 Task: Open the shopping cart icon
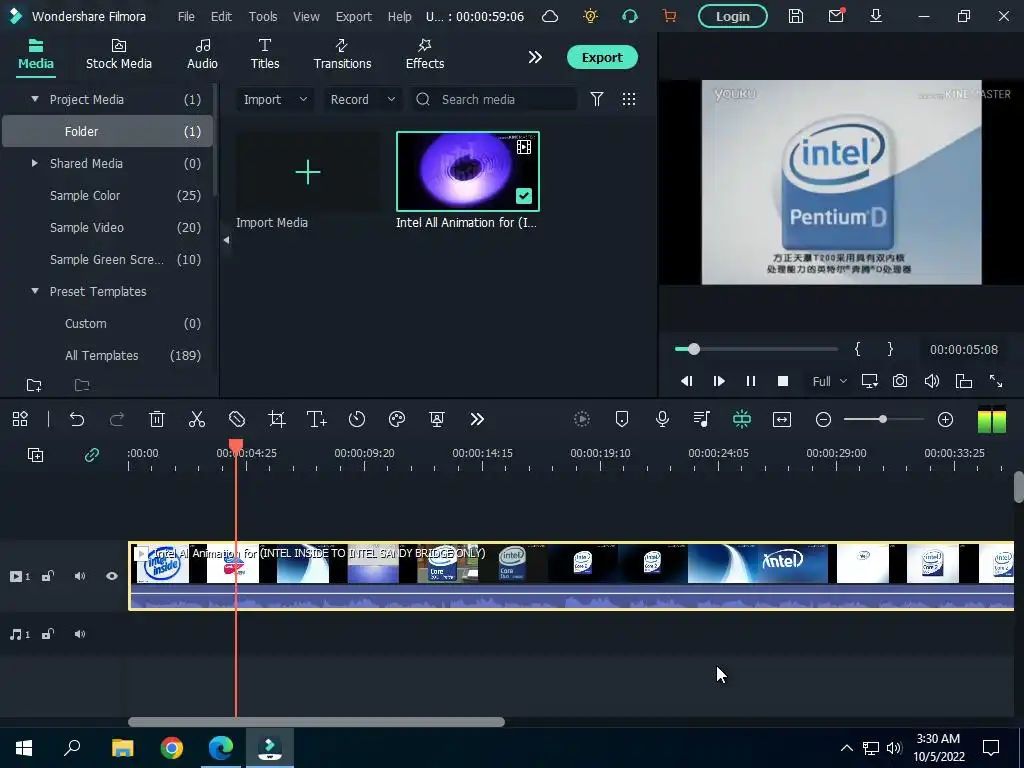click(x=669, y=16)
